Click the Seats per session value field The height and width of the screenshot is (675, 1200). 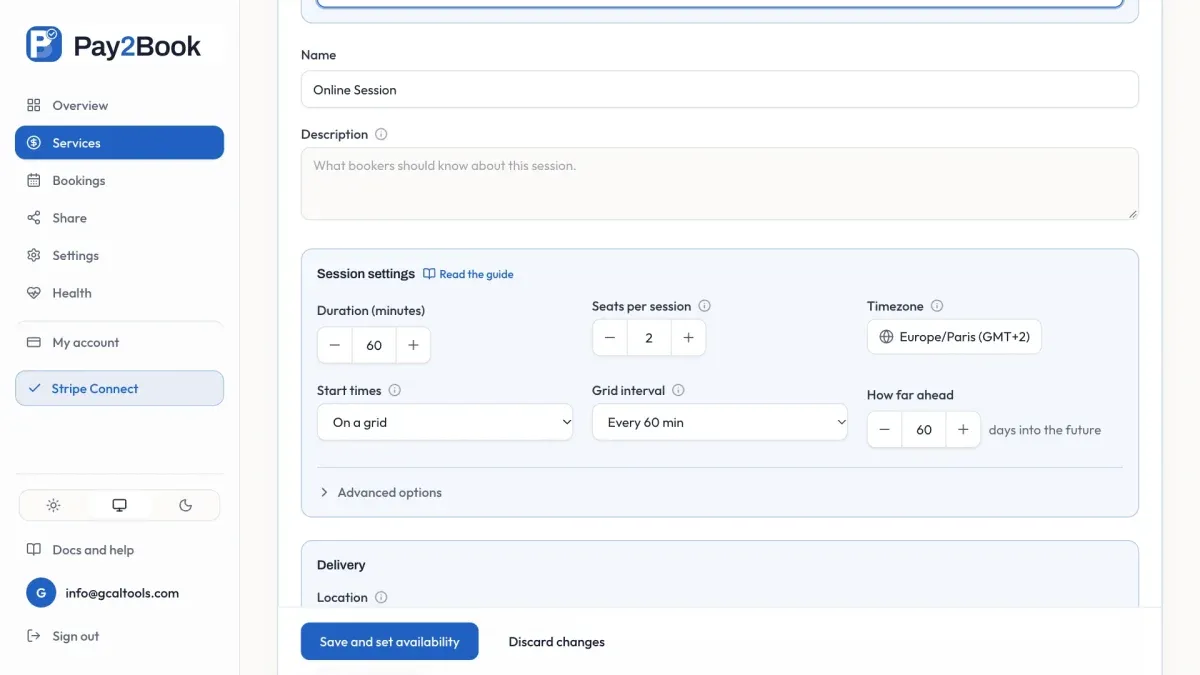649,338
